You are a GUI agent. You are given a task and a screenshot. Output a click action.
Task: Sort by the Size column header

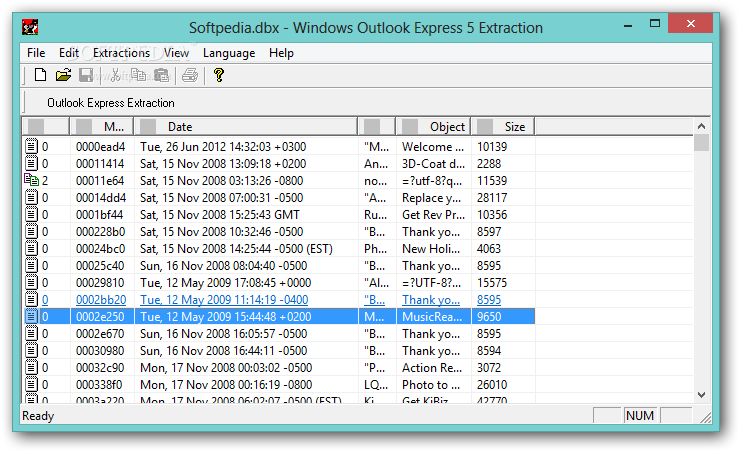[x=503, y=126]
